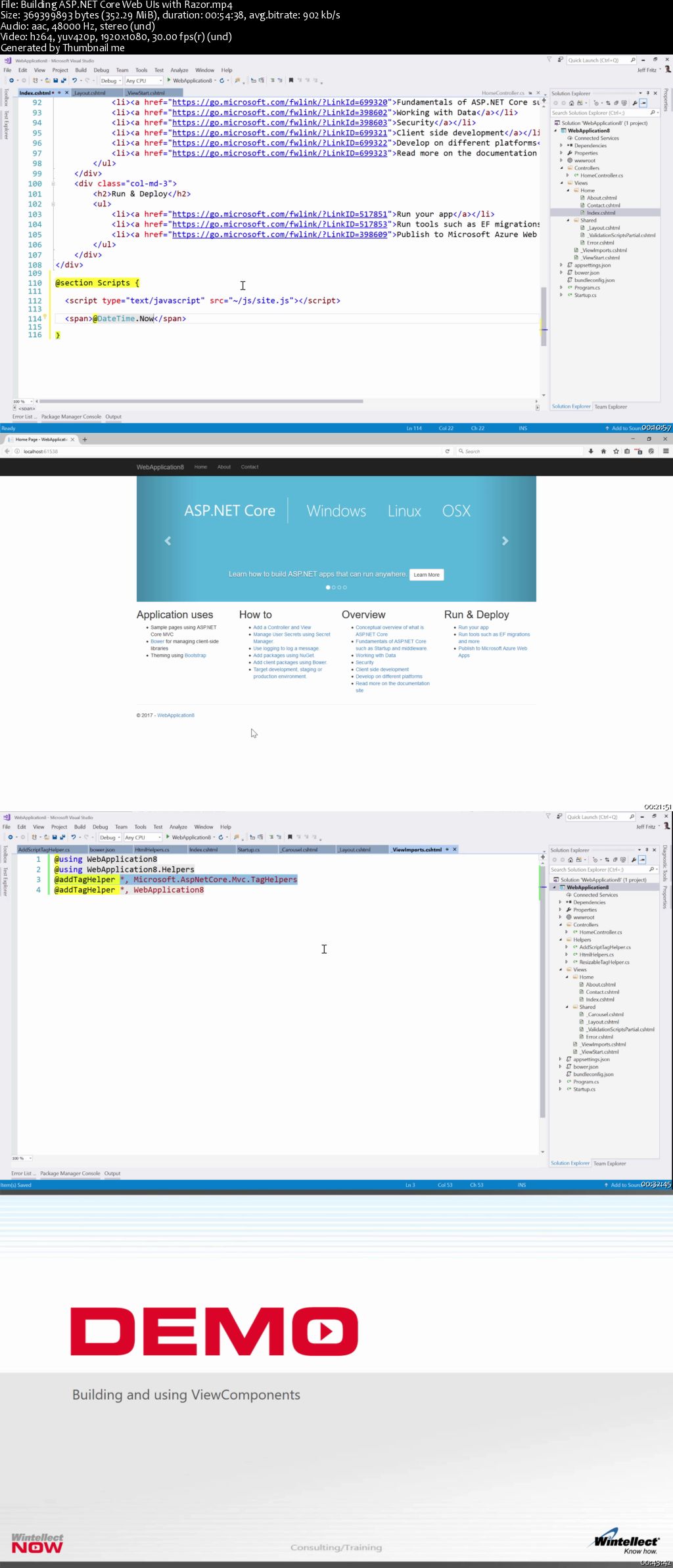Click Quick Launch search box, top Visual Studio window
The width and height of the screenshot is (673, 1568).
pos(601,60)
